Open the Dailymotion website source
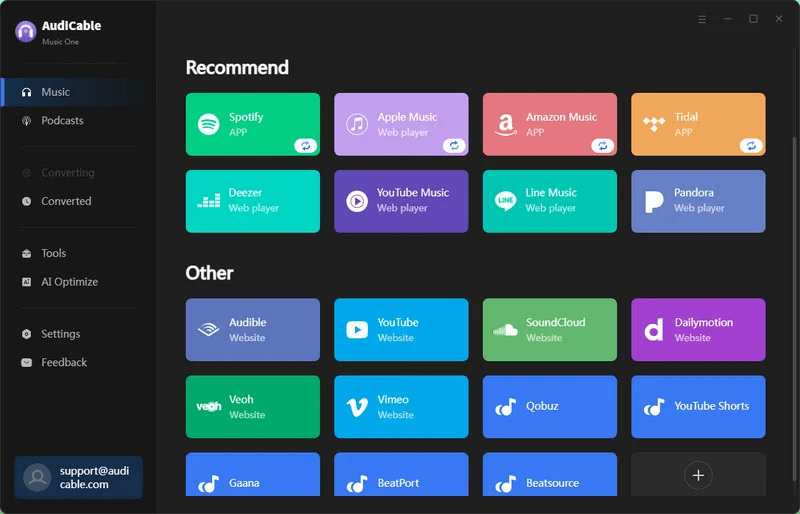 tap(698, 330)
